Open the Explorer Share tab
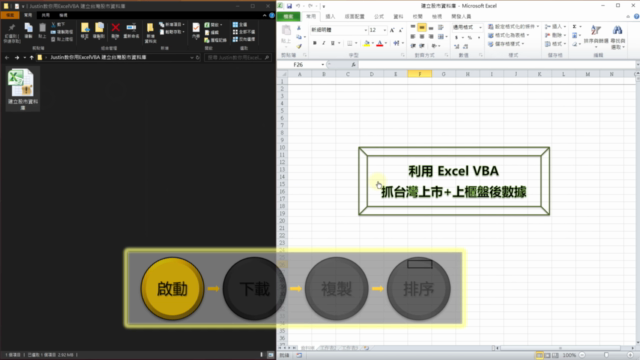Image resolution: width=640 pixels, height=360 pixels. point(45,15)
